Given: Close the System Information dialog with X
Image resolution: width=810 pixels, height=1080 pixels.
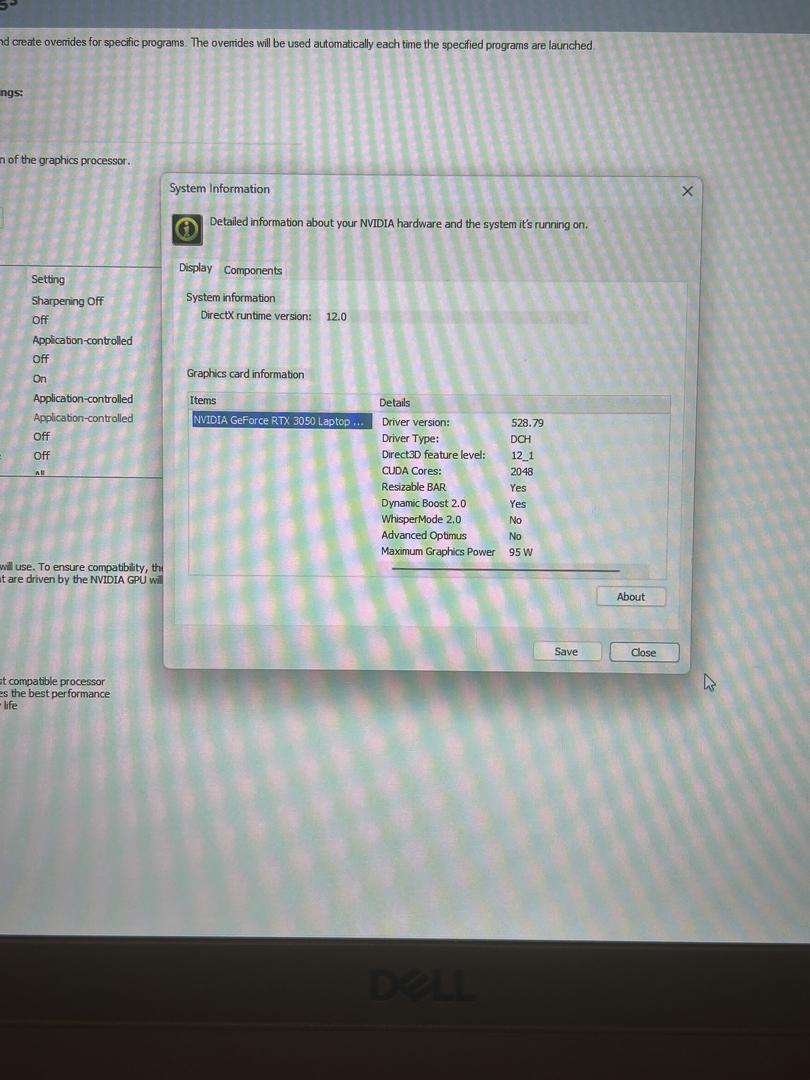Looking at the screenshot, I should coord(687,191).
